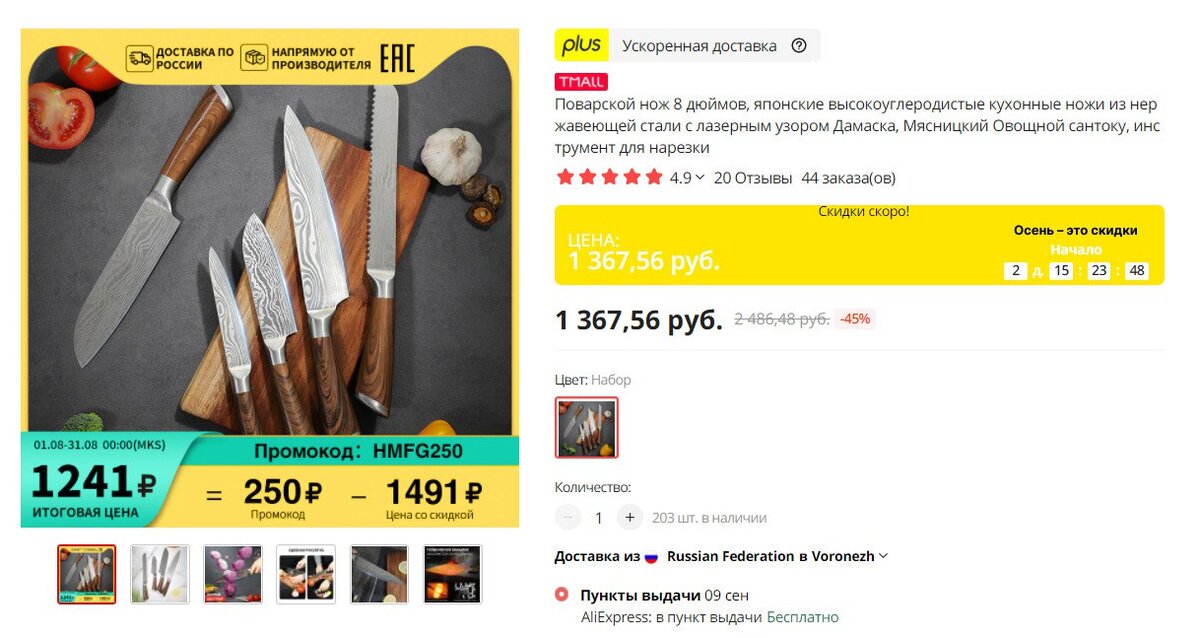The width and height of the screenshot is (1200, 638).
Task: Open the accelerated delivery help question mark
Action: click(799, 45)
